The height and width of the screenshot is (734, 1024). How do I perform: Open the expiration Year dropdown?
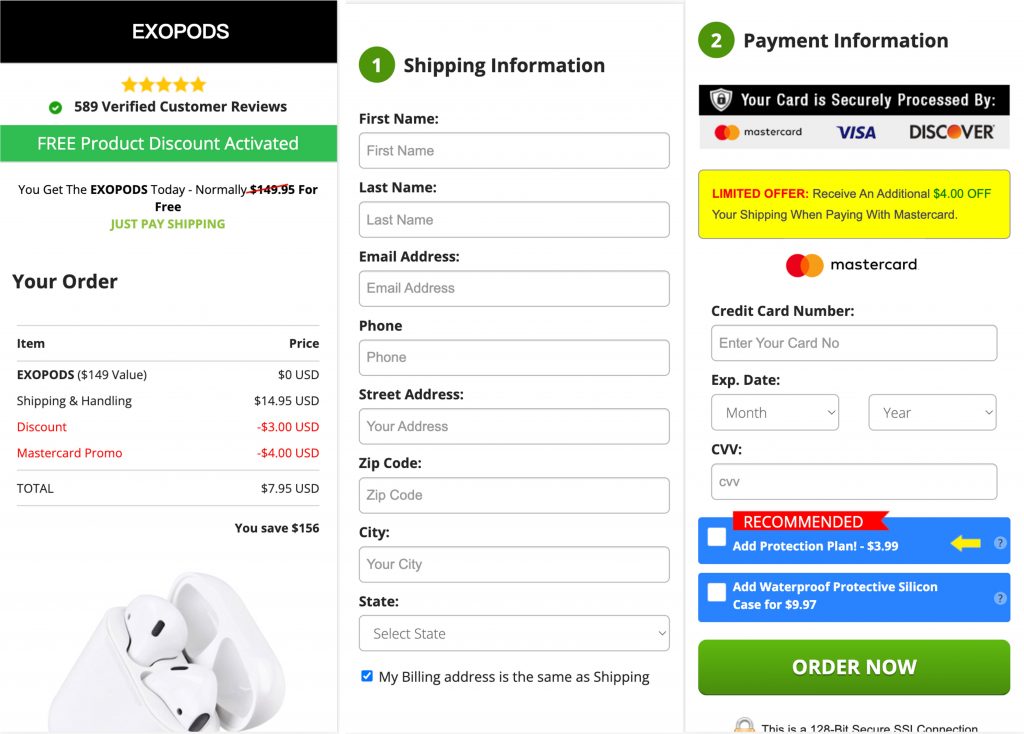pyautogui.click(x=932, y=412)
